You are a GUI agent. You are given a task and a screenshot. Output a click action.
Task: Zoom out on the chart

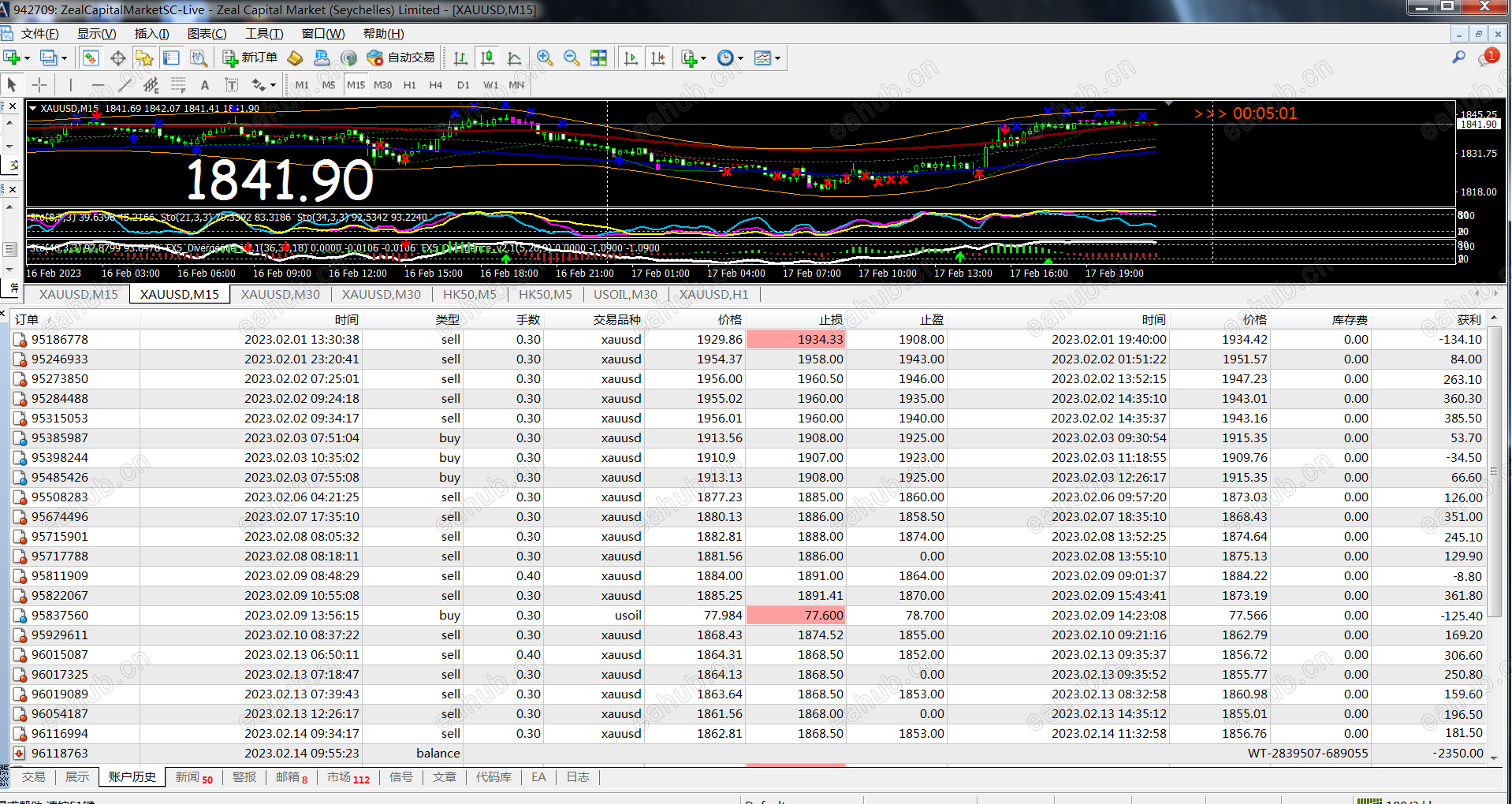572,58
